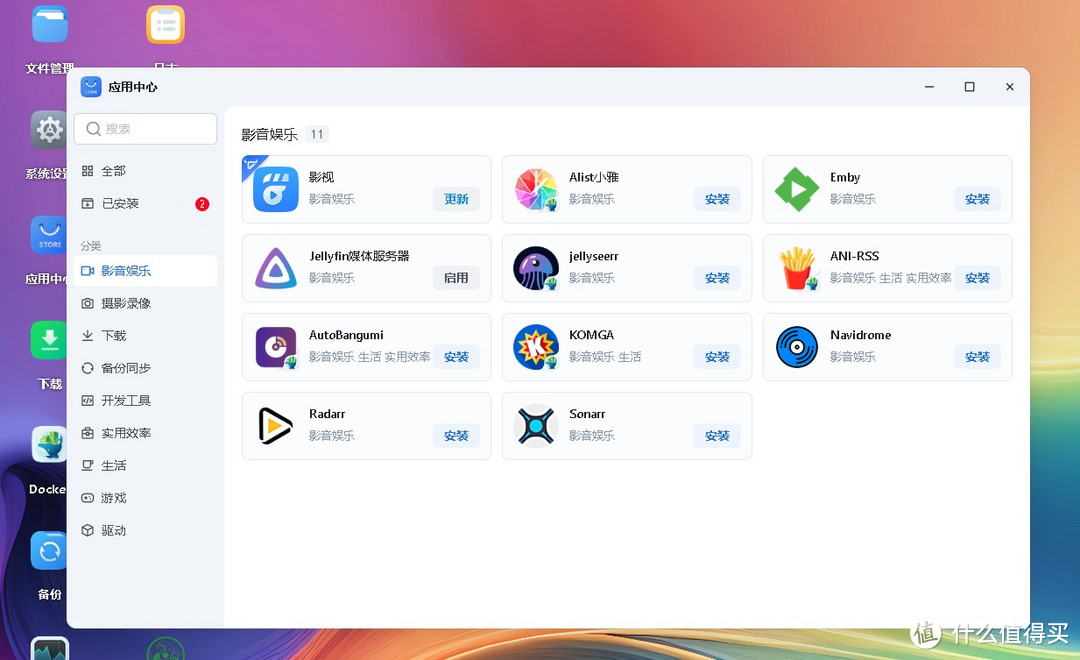Enable the Jellyfin媒体服务器 app
The height and width of the screenshot is (660, 1080).
coord(456,278)
